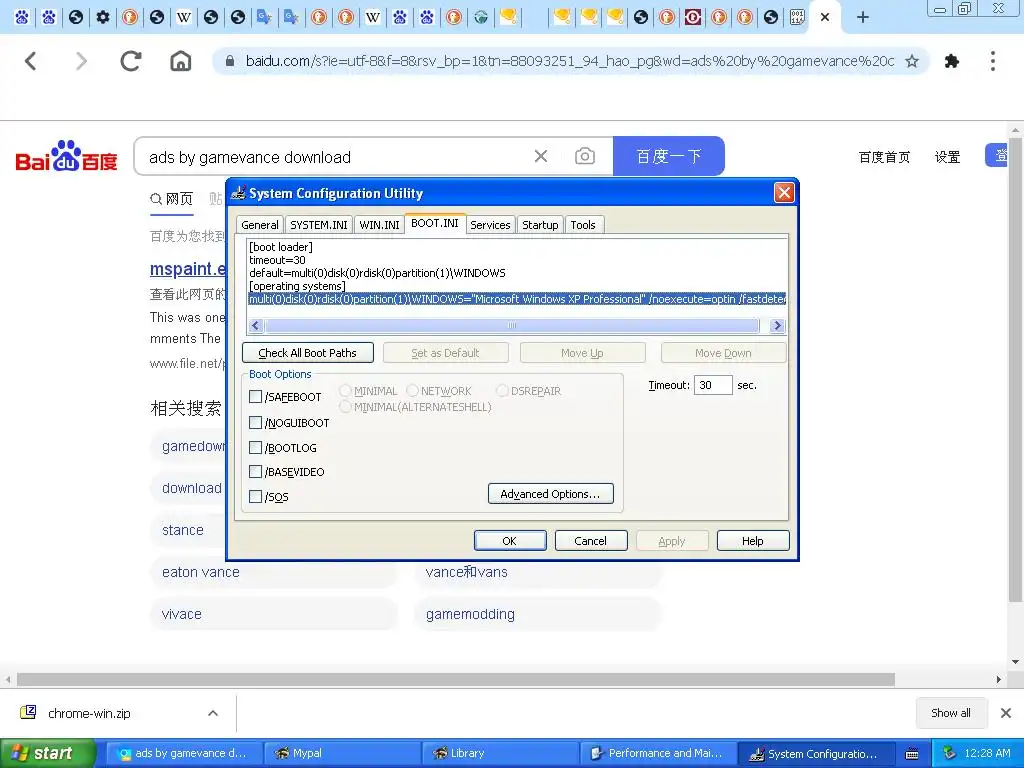Open Baidu camera image search
This screenshot has height=768, width=1024.
tap(584, 156)
